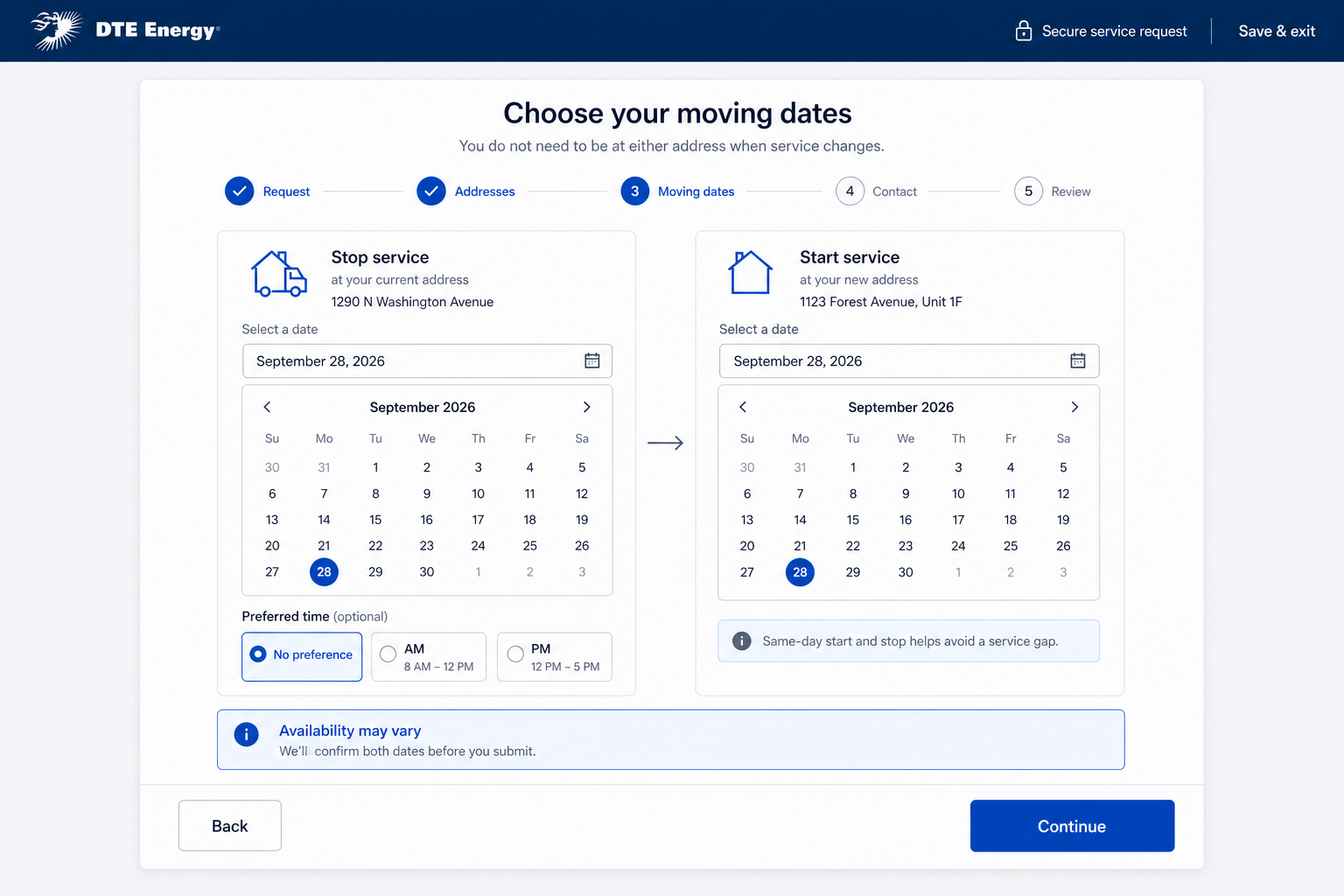Viewport: 1344px width, 896px height.
Task: Go to previous month in Stop service calendar
Action: click(268, 407)
